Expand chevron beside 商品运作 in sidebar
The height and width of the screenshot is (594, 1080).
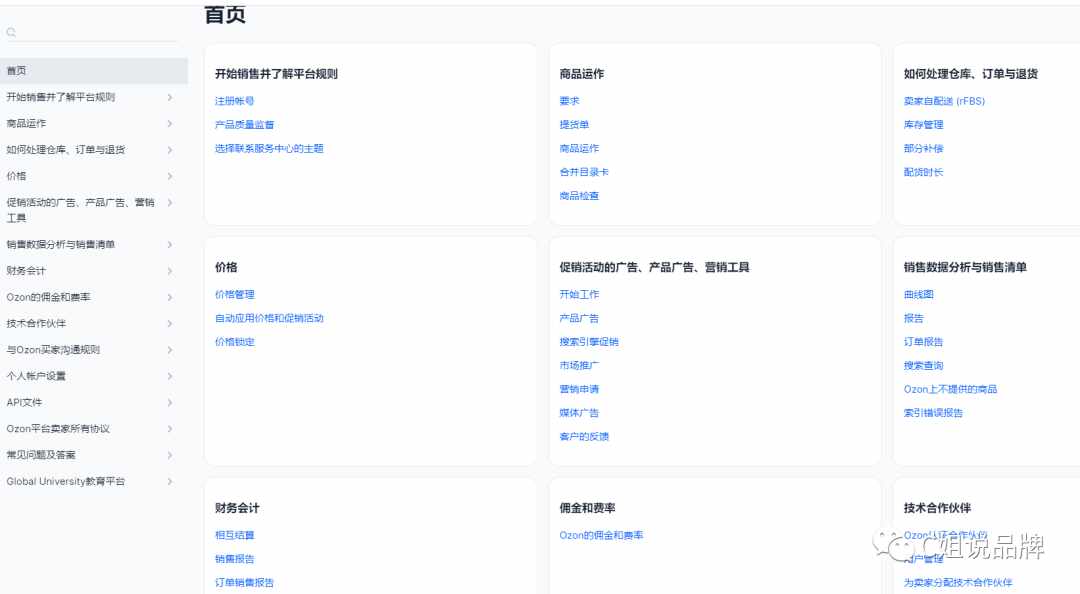169,123
